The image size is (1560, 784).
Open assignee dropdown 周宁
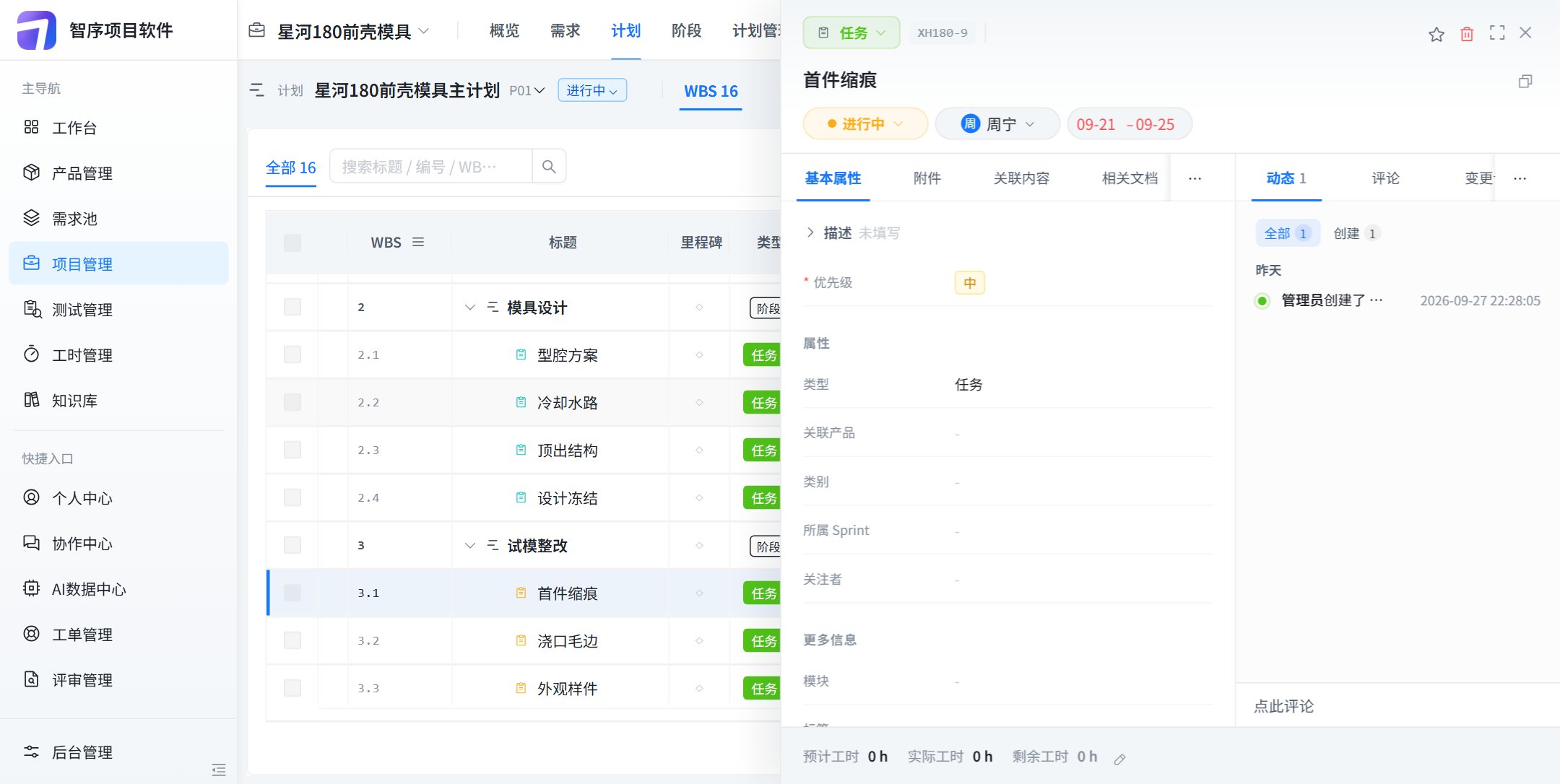pos(997,123)
